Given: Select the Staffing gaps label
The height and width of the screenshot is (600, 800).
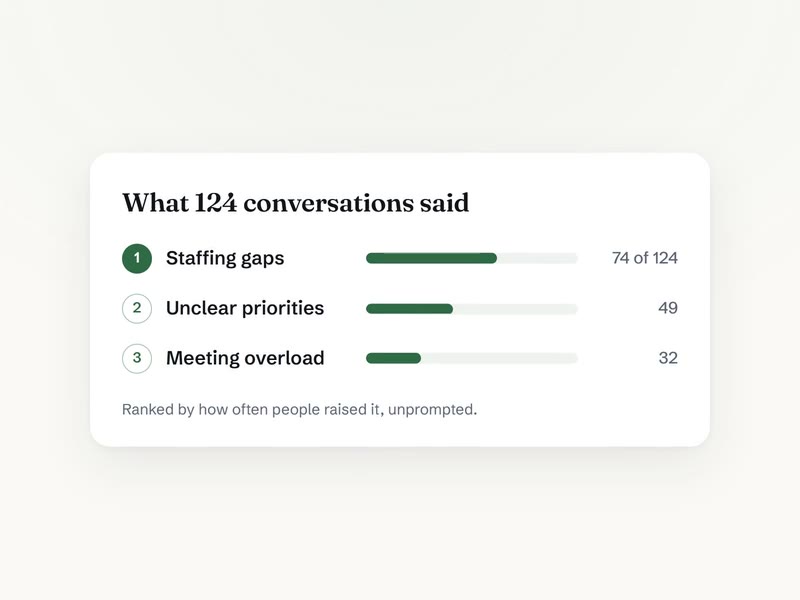Looking at the screenshot, I should pyautogui.click(x=225, y=258).
